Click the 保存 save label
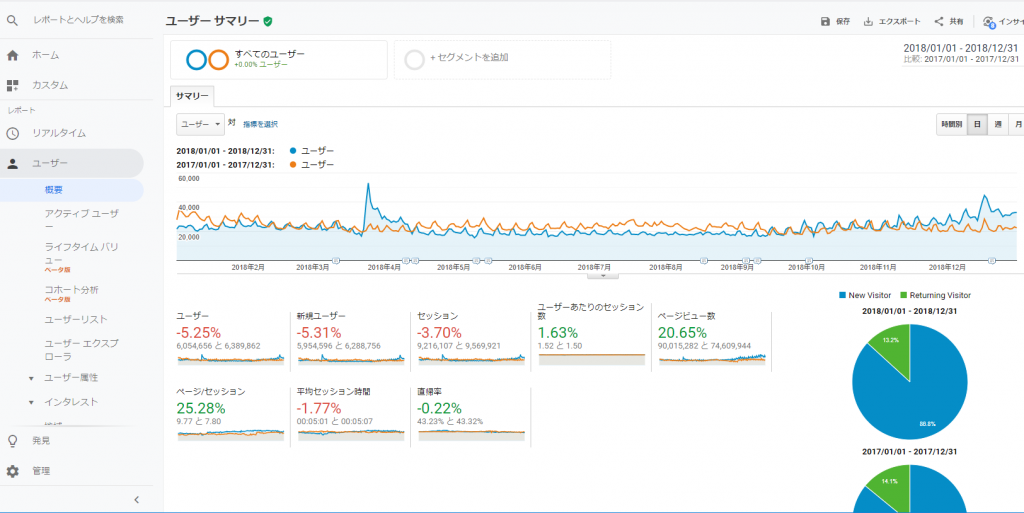This screenshot has width=1024, height=513. point(843,22)
